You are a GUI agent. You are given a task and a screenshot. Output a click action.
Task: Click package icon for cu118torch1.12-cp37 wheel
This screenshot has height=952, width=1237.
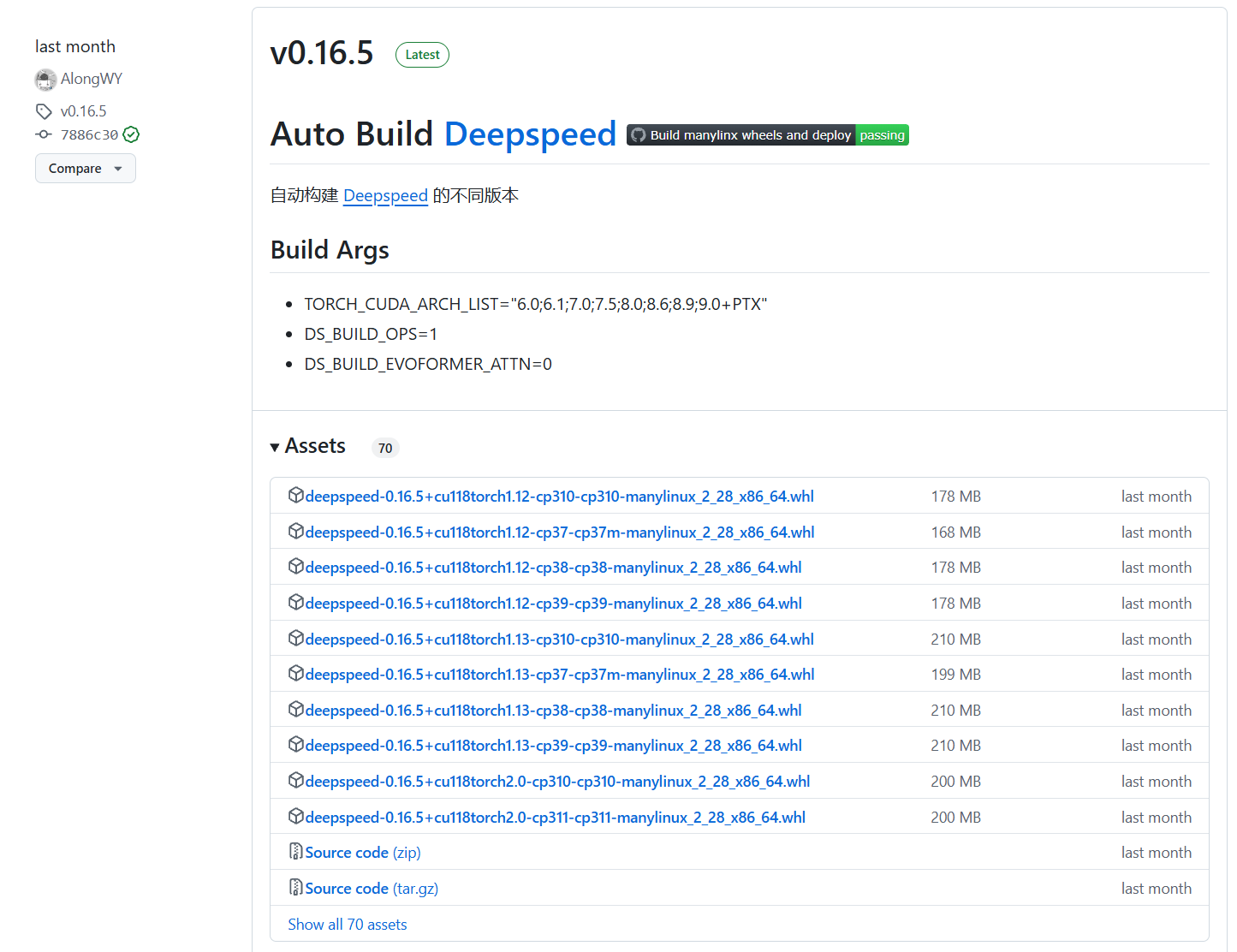coord(296,531)
